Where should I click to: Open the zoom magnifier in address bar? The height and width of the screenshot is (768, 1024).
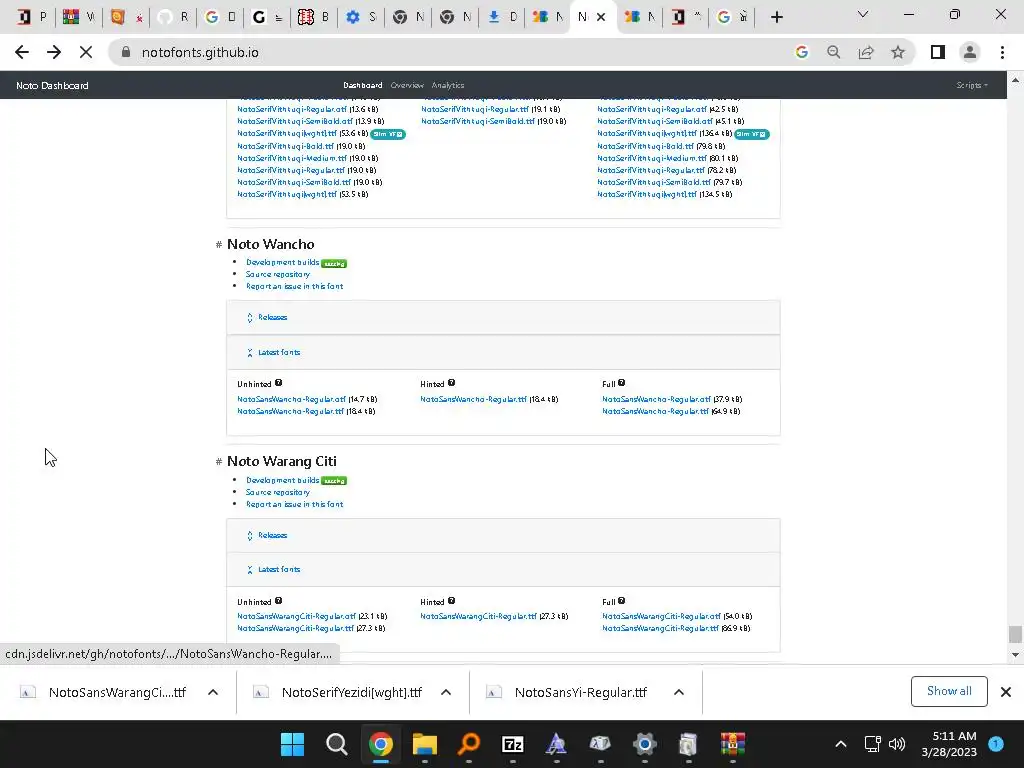[x=833, y=52]
